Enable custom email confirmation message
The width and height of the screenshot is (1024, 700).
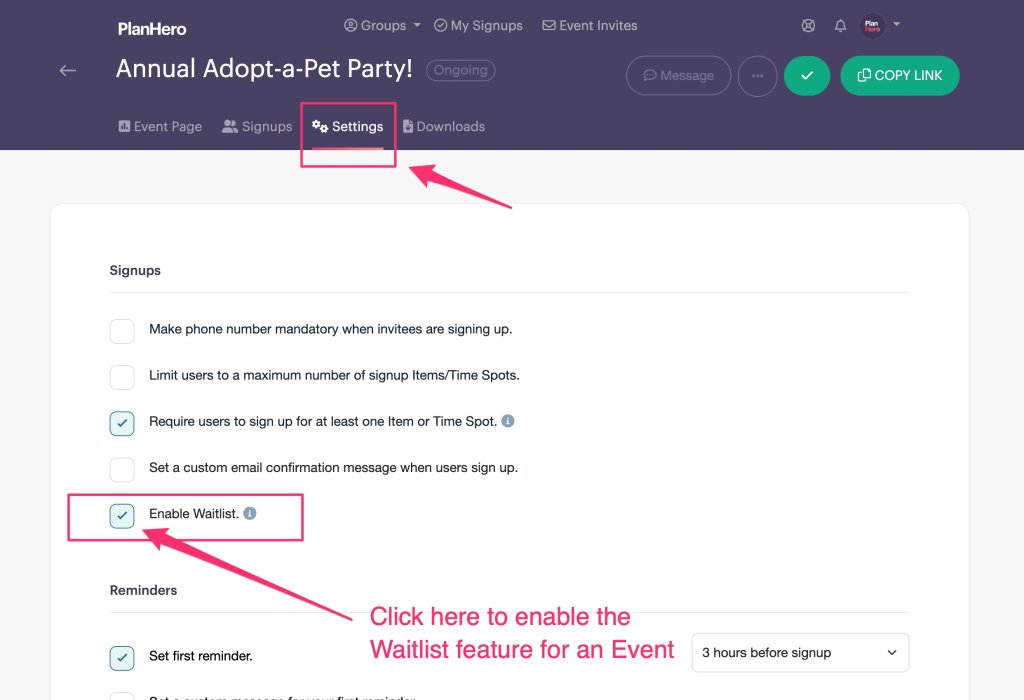click(x=122, y=469)
